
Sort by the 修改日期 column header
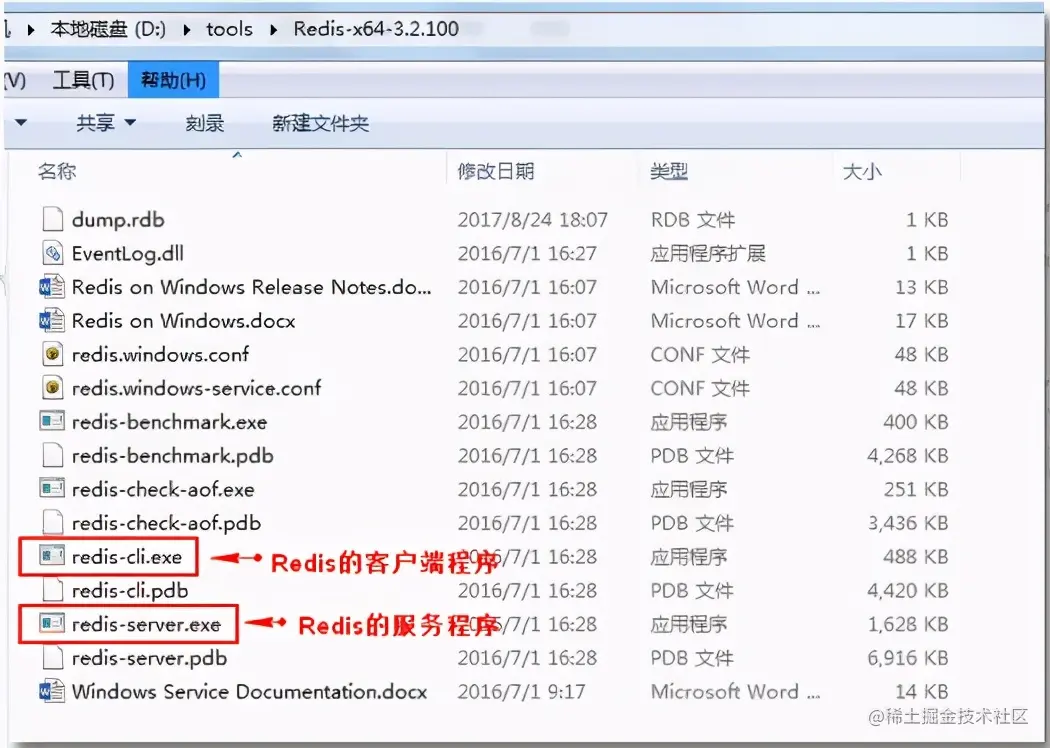click(x=496, y=171)
